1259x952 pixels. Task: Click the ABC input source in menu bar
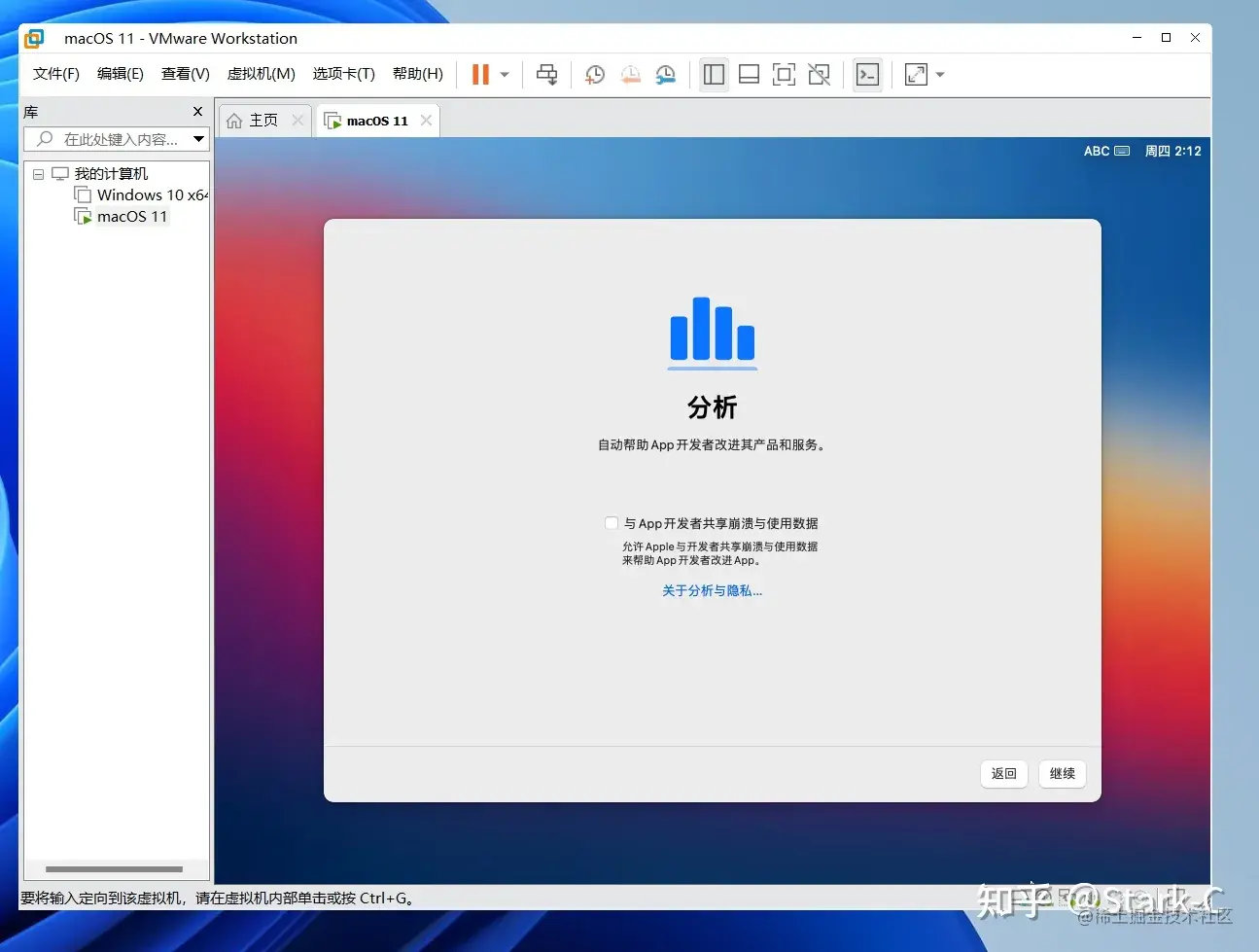[1106, 151]
